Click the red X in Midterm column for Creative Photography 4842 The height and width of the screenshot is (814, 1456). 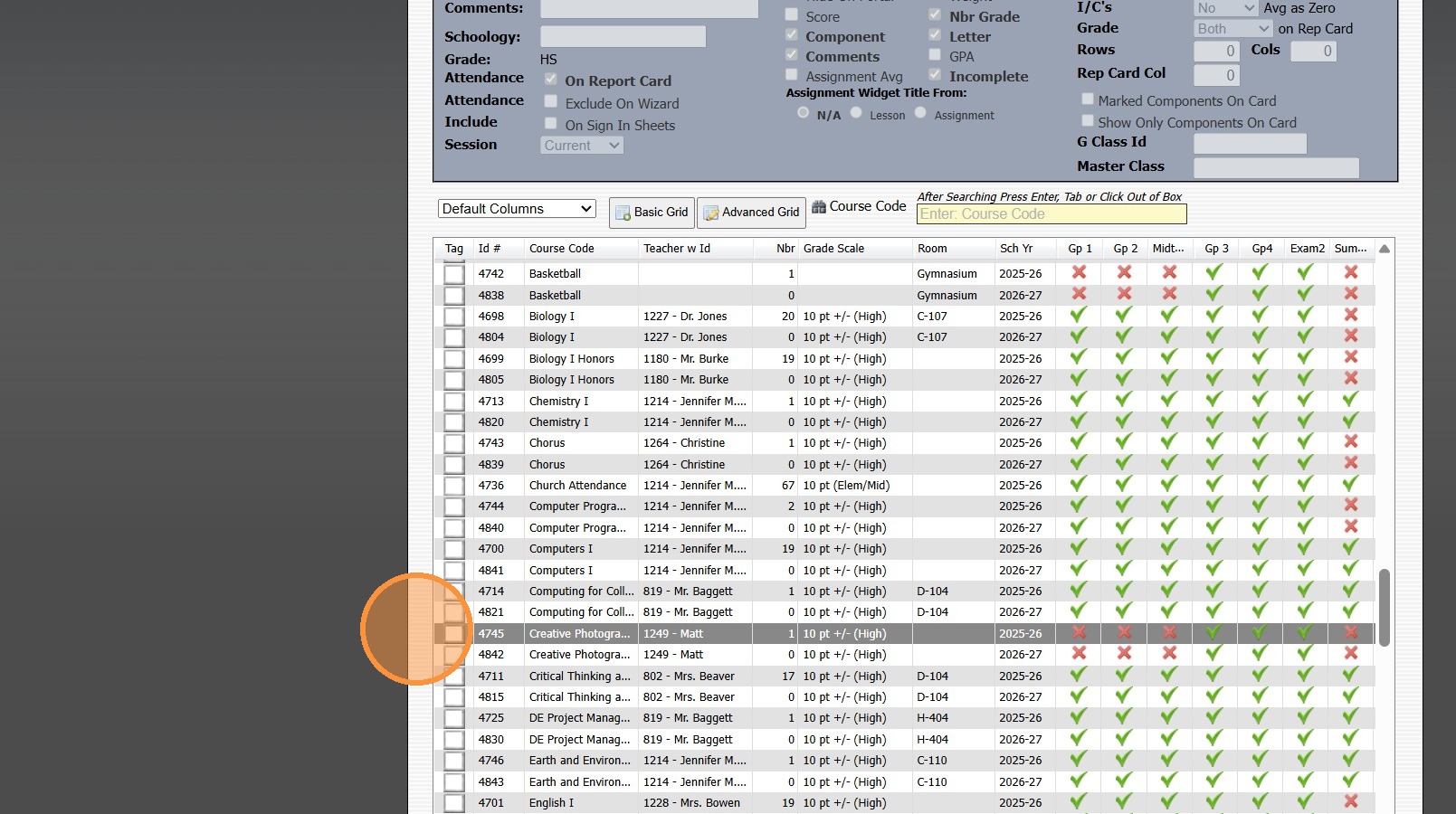pos(1169,653)
